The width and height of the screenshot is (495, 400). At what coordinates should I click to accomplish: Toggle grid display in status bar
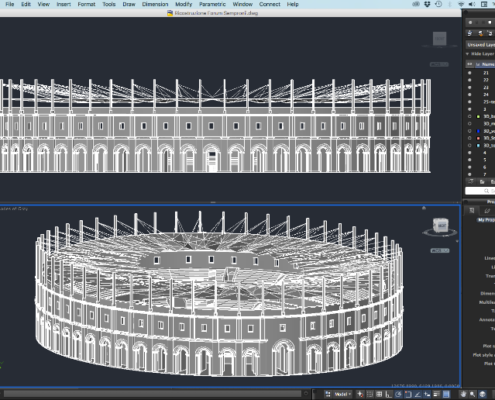click(379, 394)
